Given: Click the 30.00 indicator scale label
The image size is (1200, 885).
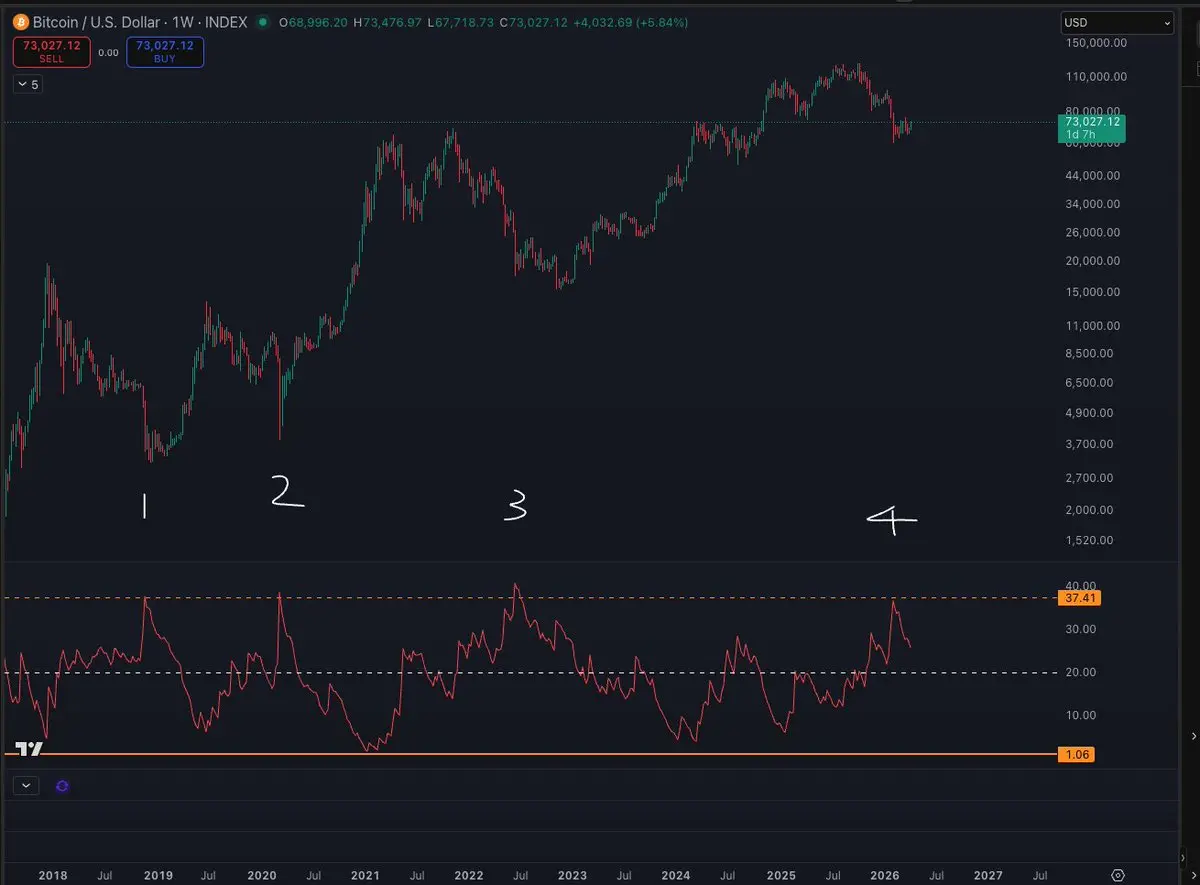Looking at the screenshot, I should click(x=1081, y=629).
